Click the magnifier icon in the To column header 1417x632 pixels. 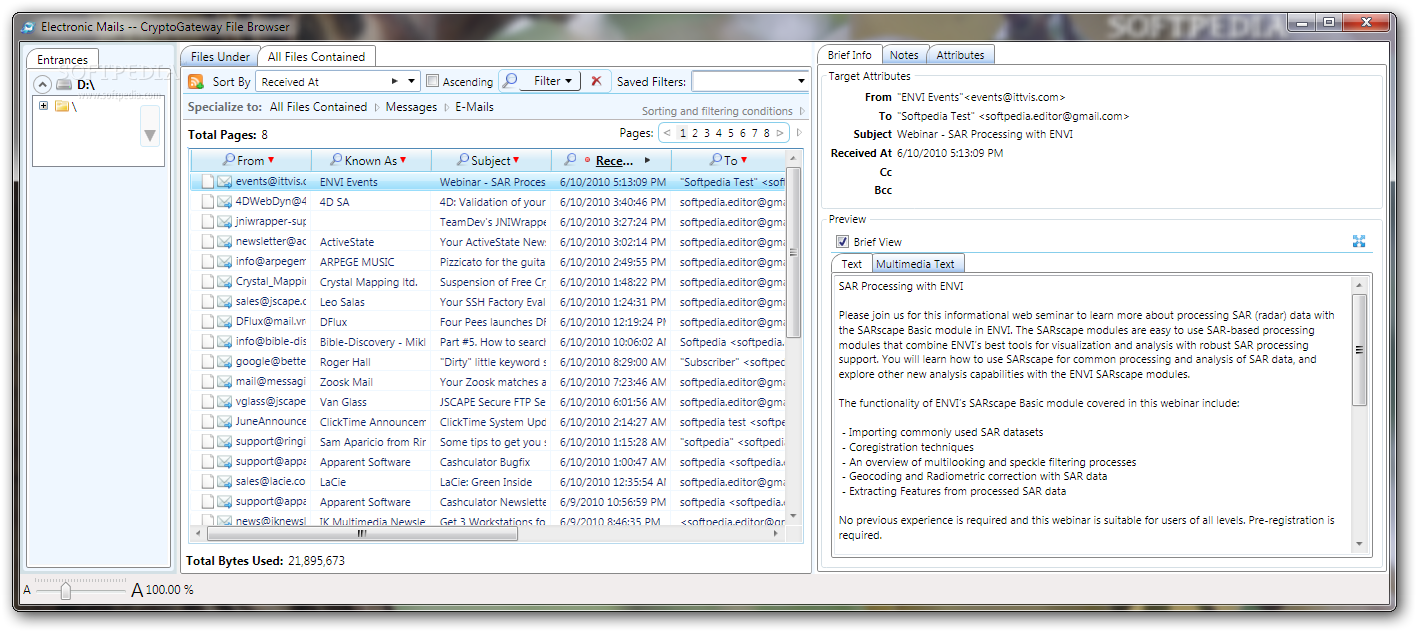point(716,160)
